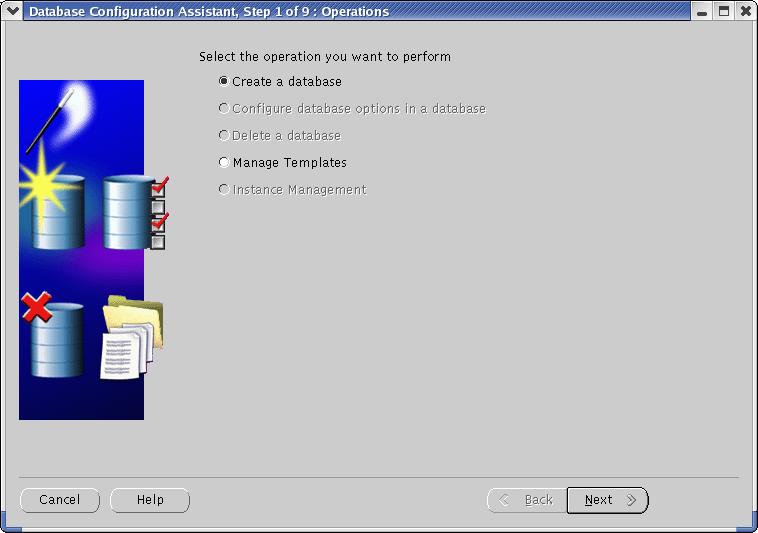Click the folder with documents icon

click(130, 338)
